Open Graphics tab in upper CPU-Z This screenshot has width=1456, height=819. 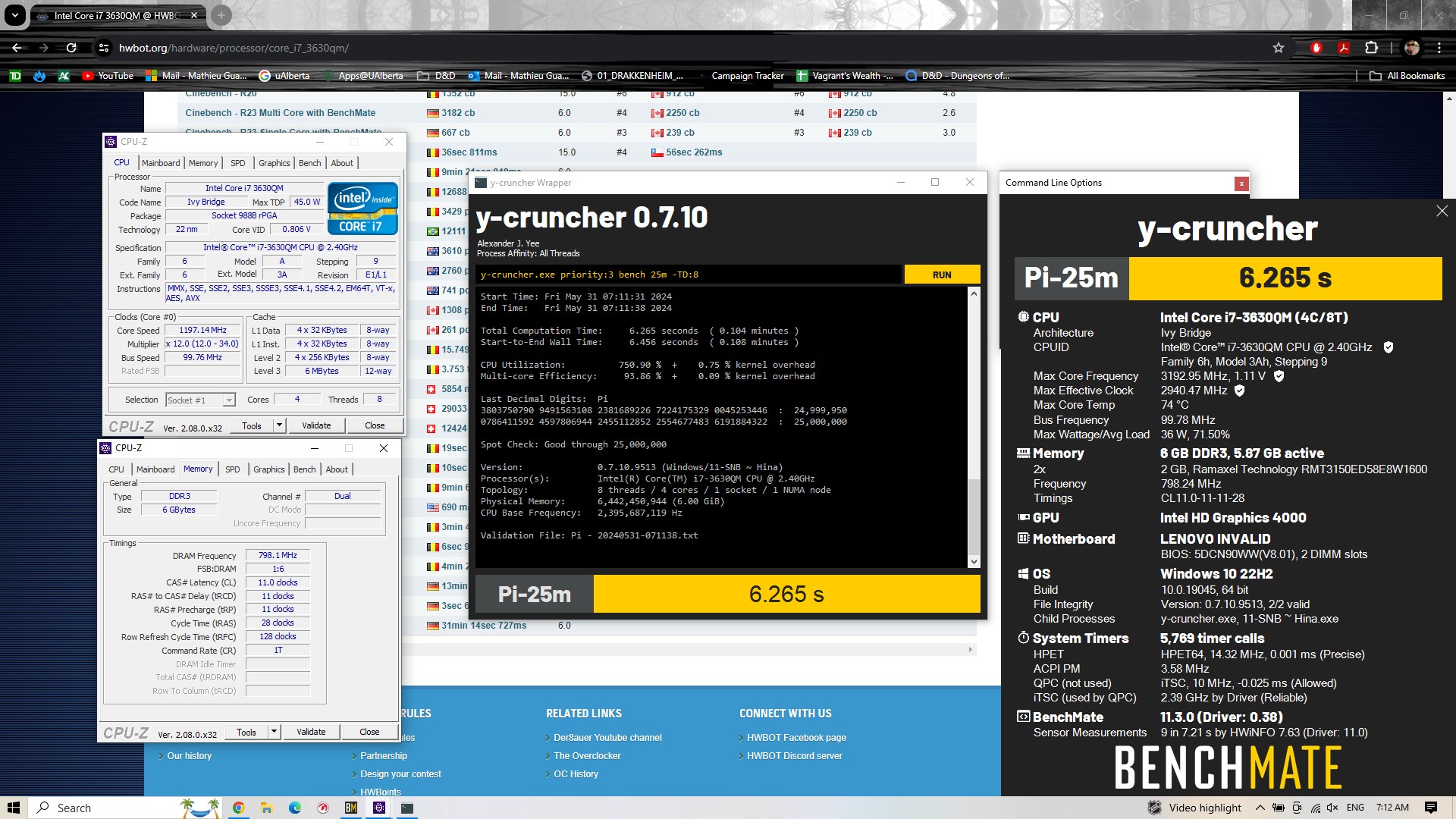(x=275, y=163)
